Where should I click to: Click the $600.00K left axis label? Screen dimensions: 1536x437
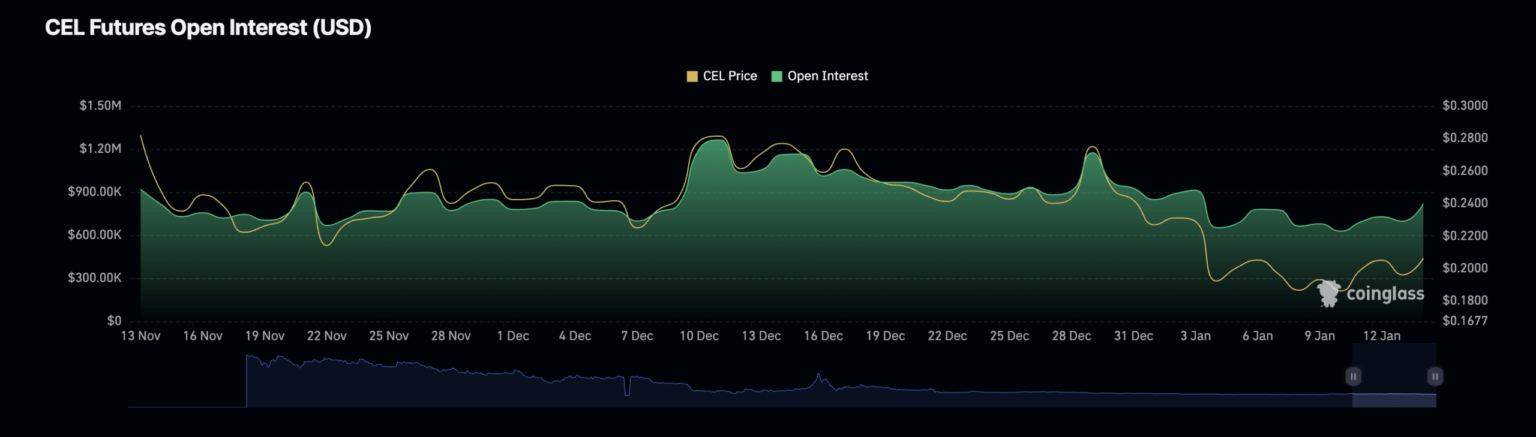pos(94,235)
